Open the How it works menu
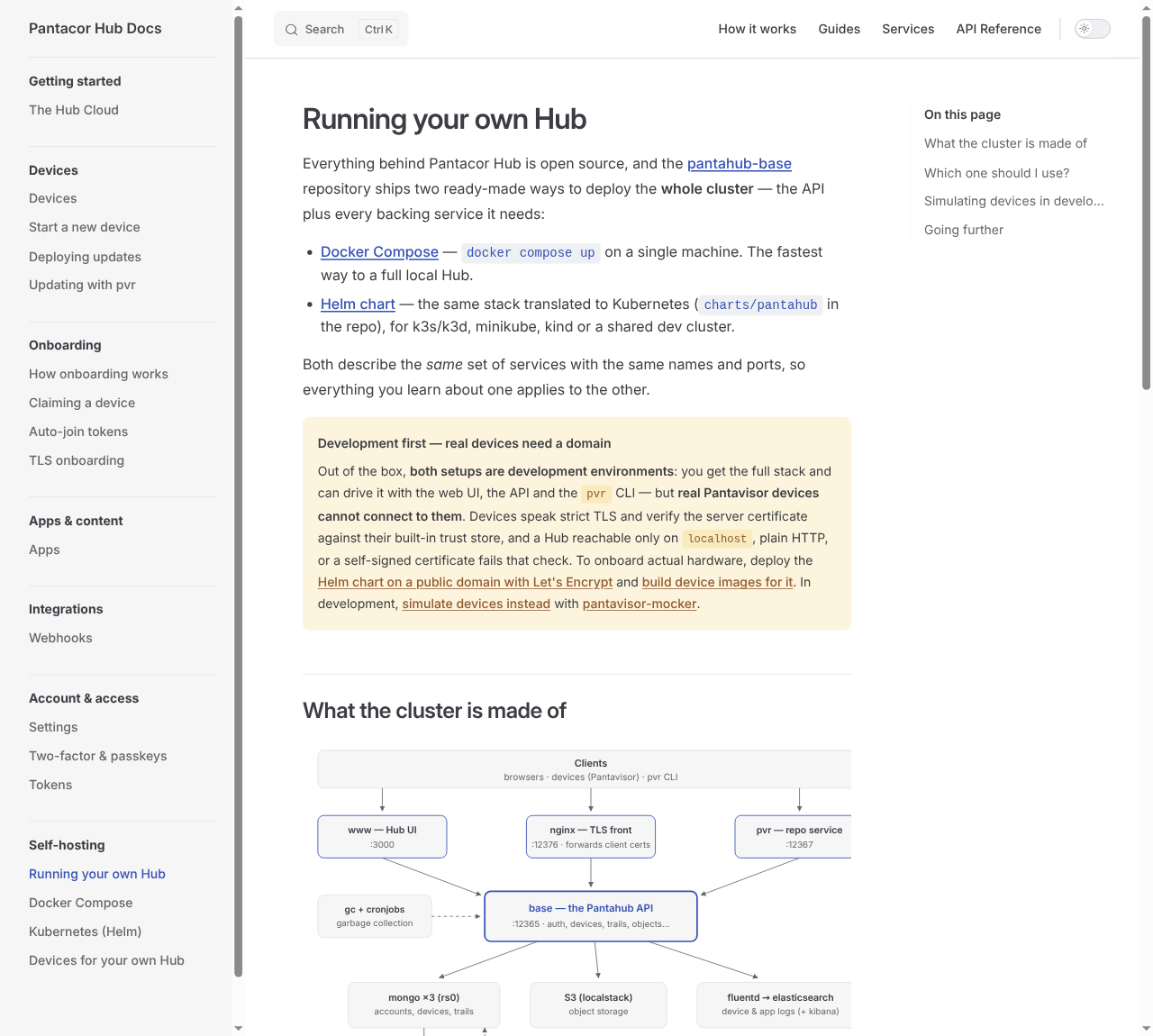 (x=757, y=29)
